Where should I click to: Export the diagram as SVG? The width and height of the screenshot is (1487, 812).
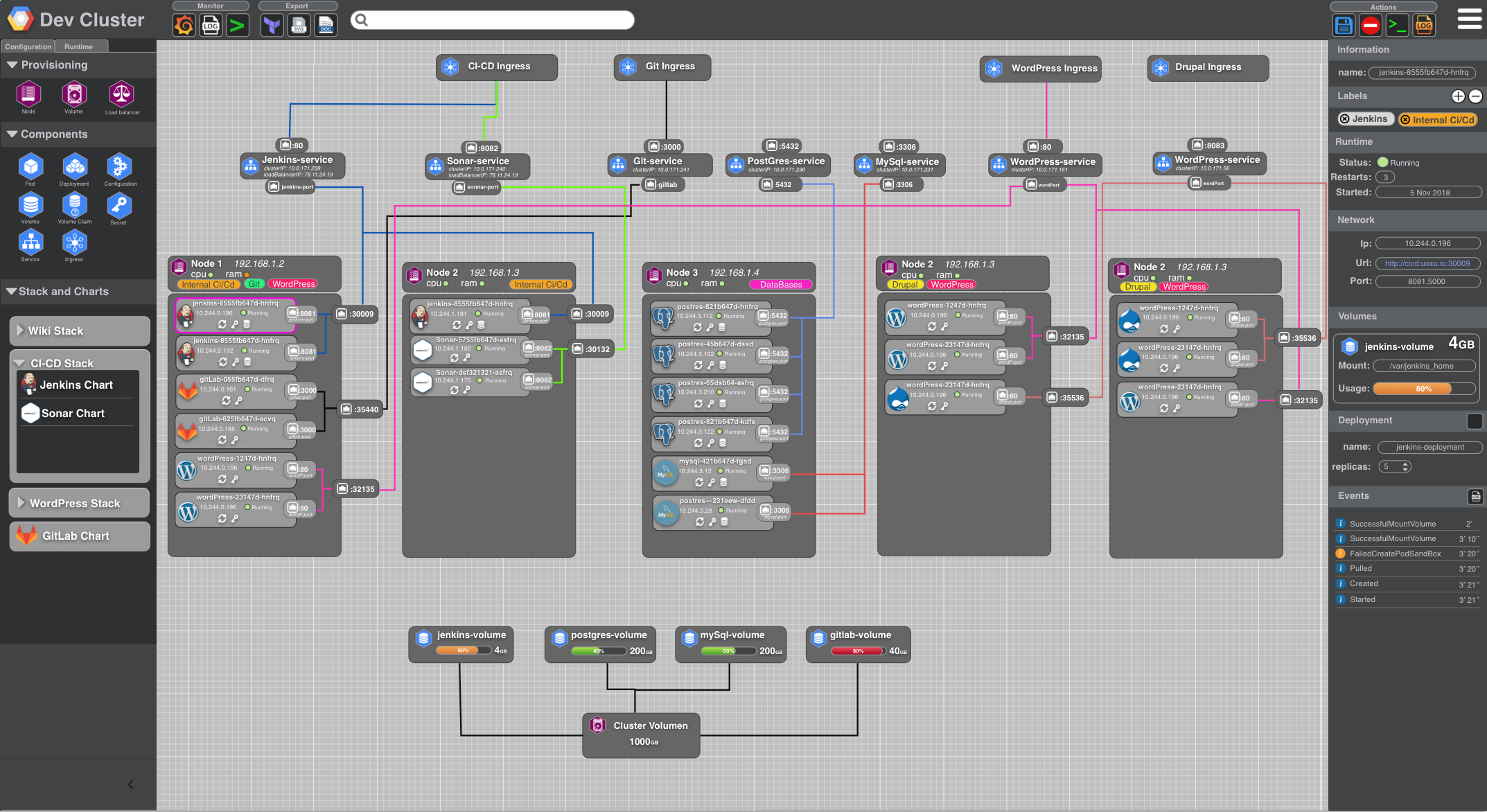coord(299,26)
